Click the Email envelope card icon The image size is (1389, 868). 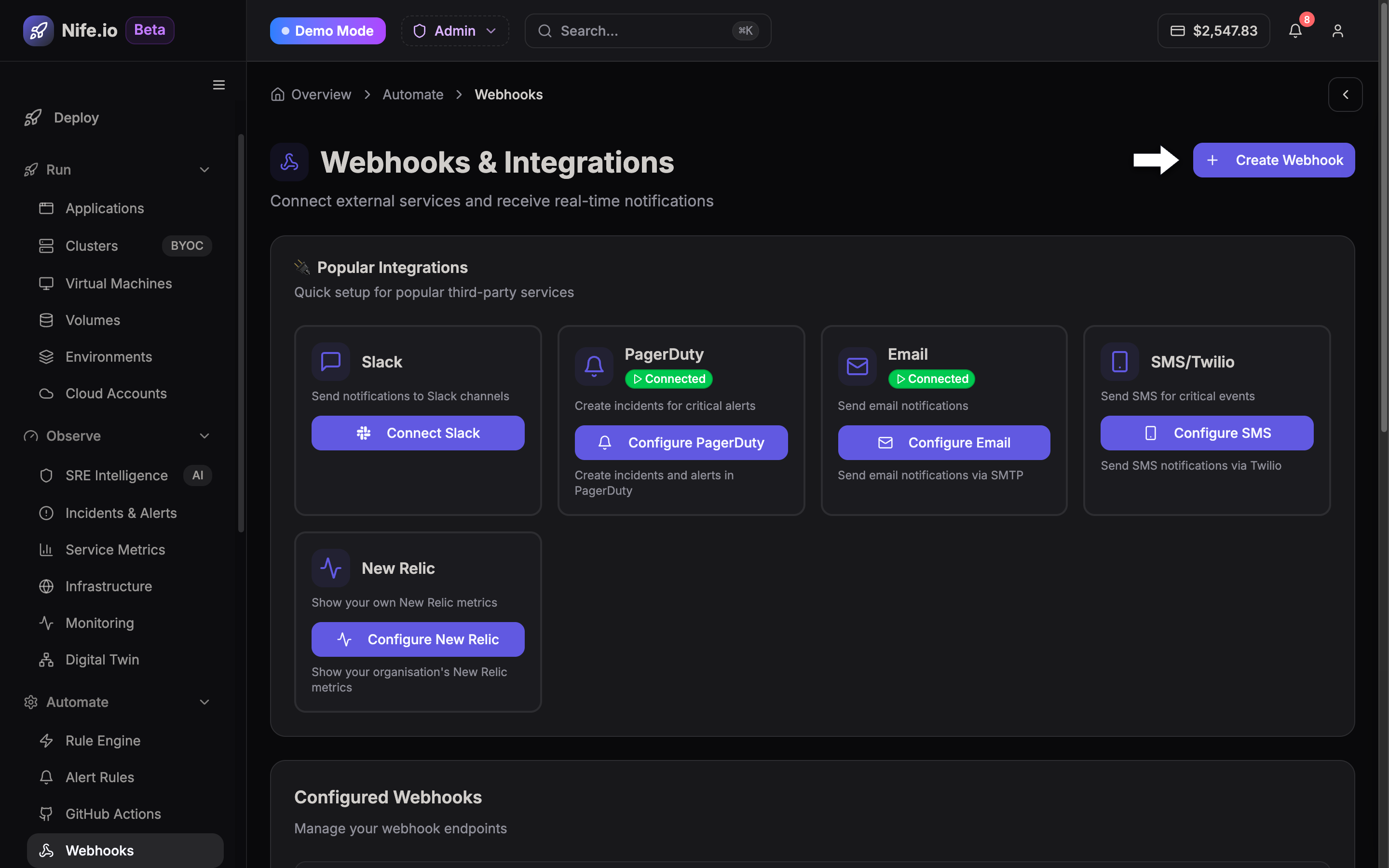tap(857, 366)
